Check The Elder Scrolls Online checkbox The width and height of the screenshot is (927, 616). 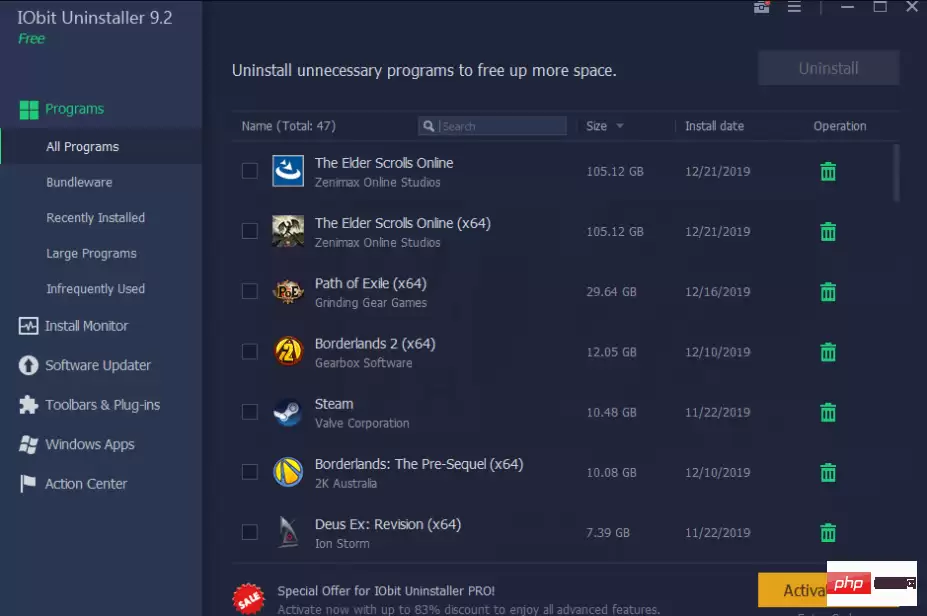point(249,171)
